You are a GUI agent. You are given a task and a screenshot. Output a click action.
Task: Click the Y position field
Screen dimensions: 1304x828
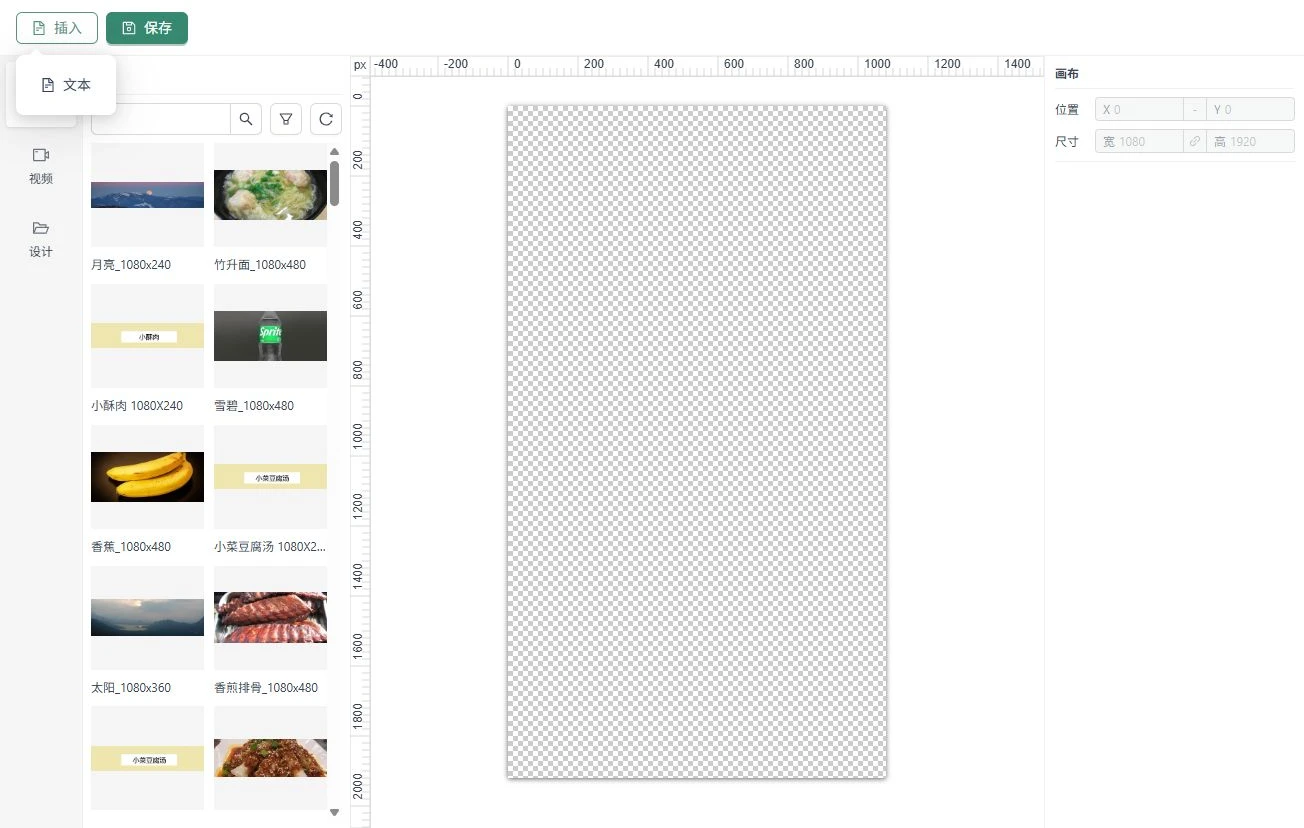click(1250, 109)
